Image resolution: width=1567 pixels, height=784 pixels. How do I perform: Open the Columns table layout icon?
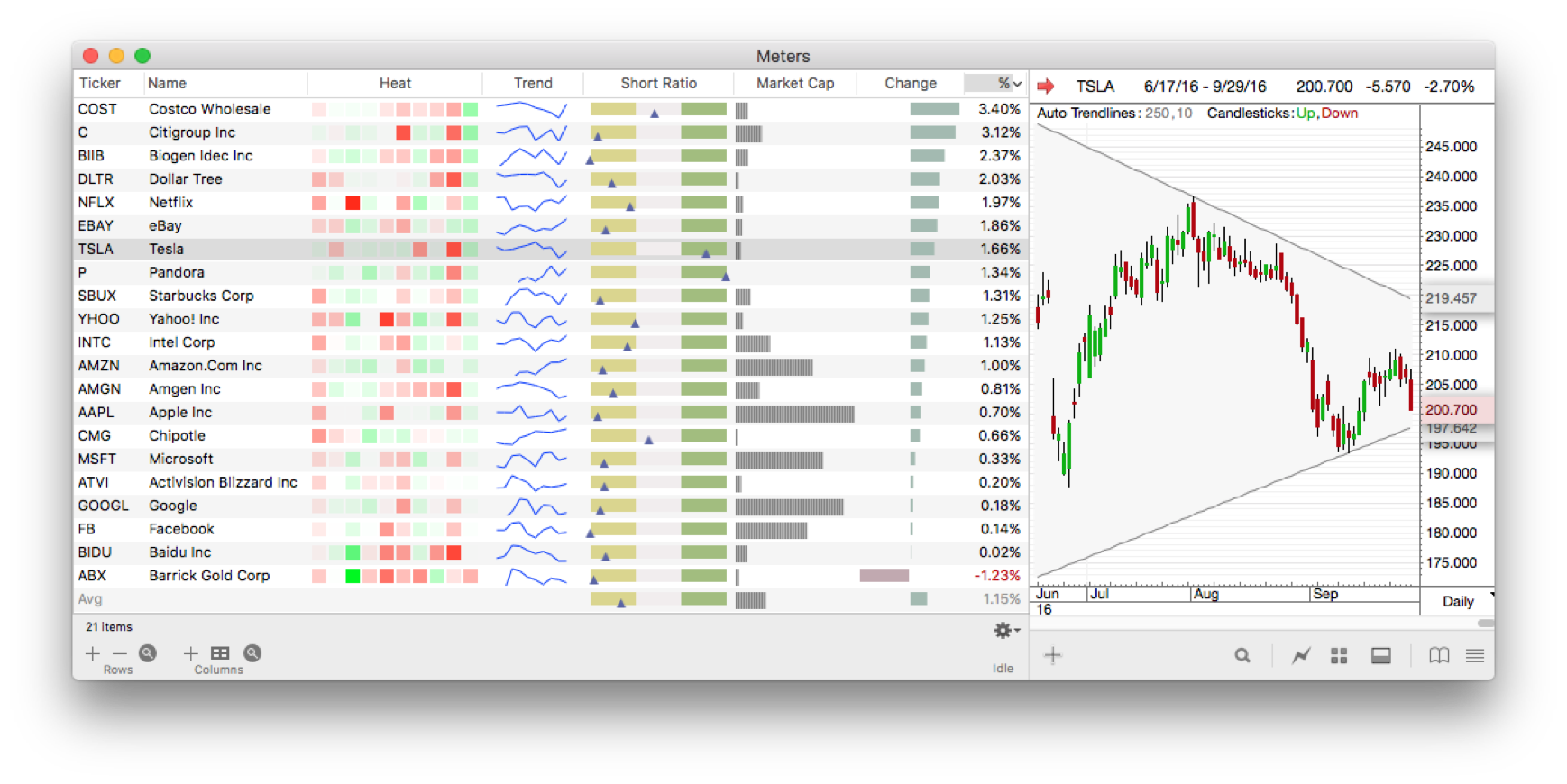coord(220,653)
